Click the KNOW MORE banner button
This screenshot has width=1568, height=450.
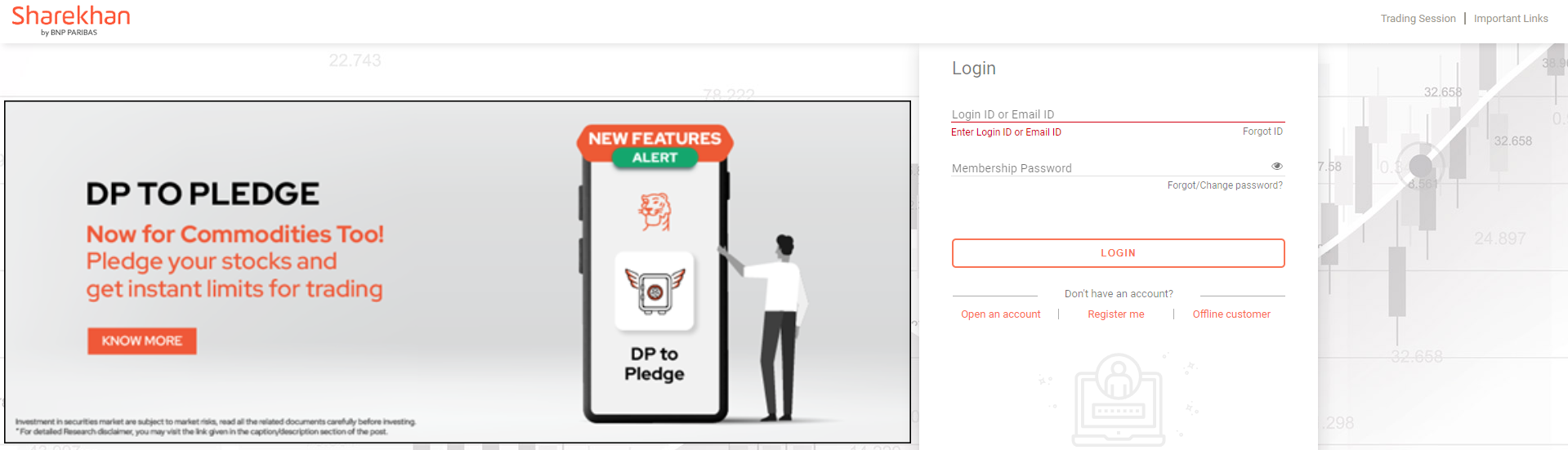pyautogui.click(x=142, y=341)
